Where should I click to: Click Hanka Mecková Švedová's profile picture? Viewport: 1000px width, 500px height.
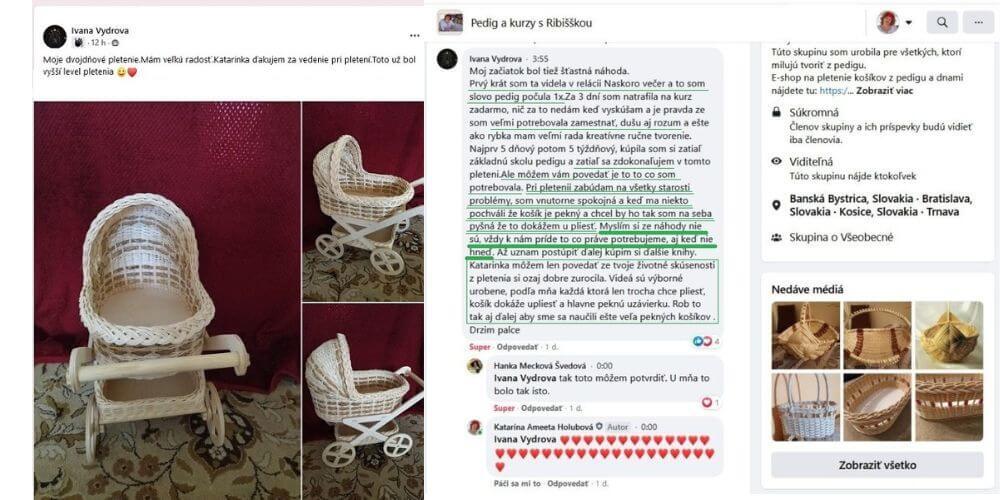474,365
